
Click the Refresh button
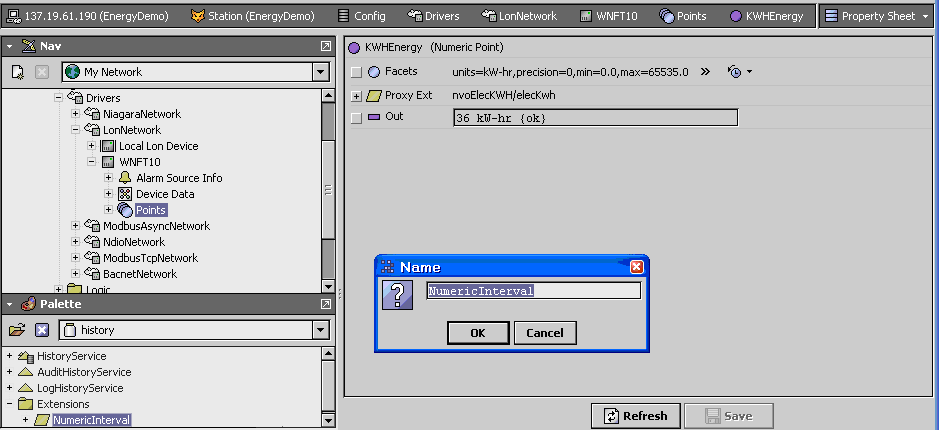click(636, 416)
